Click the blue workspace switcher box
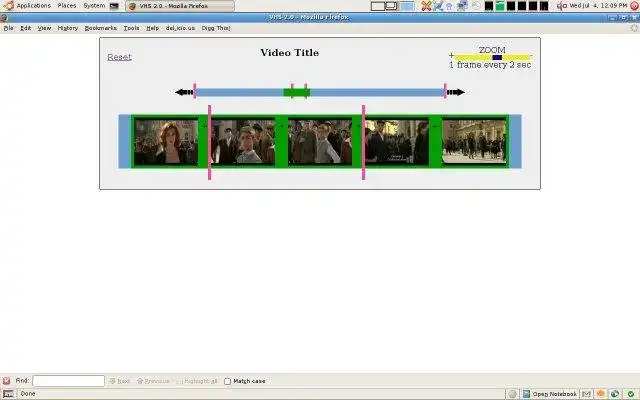Viewport: 640px width, 400px height. [407, 6]
